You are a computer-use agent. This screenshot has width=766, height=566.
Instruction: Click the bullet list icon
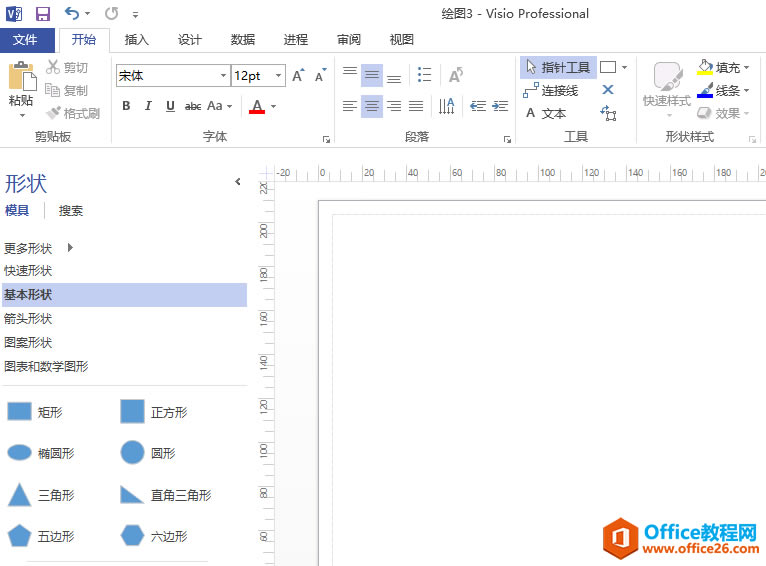click(x=424, y=75)
